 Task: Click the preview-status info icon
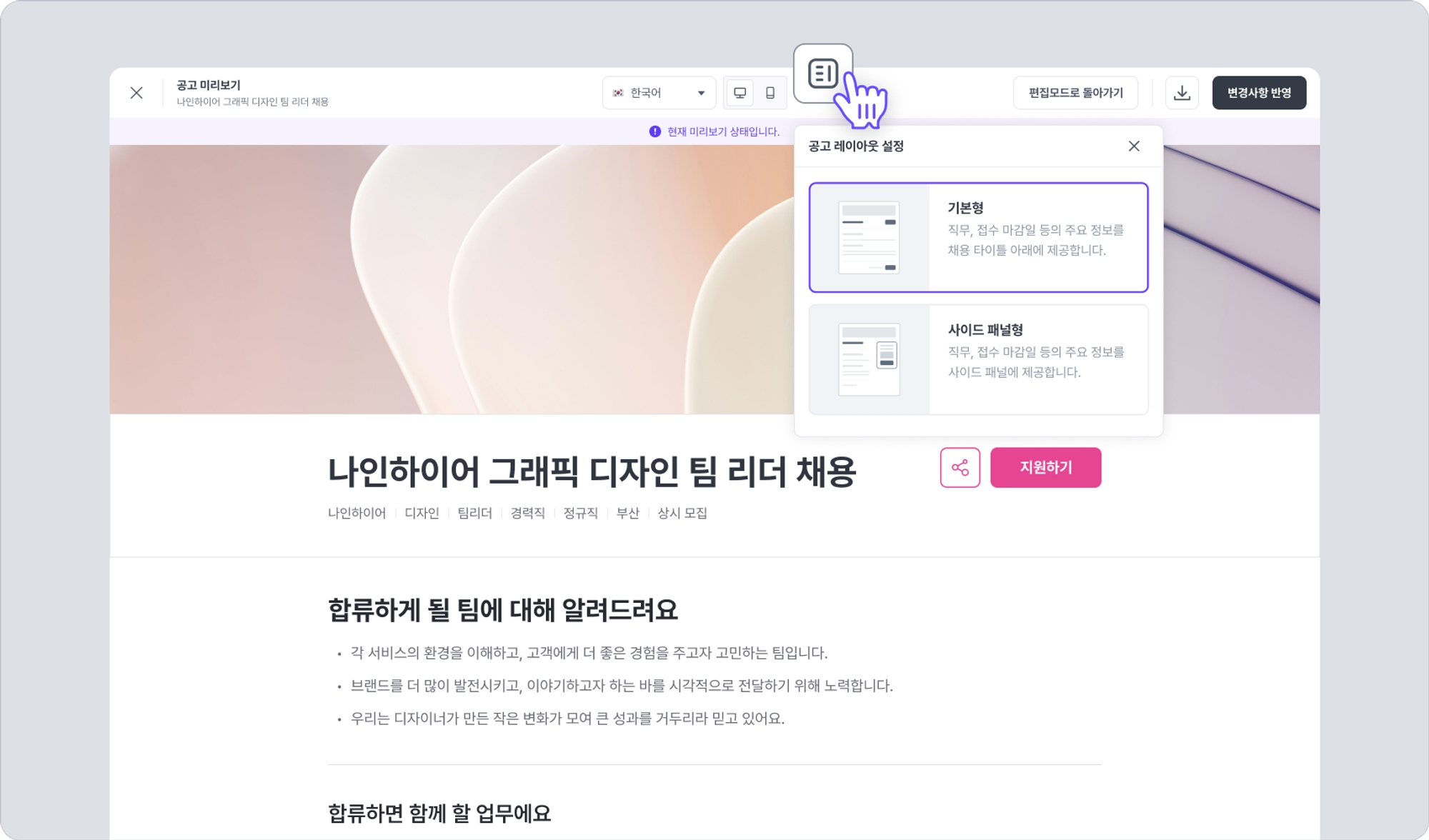654,131
